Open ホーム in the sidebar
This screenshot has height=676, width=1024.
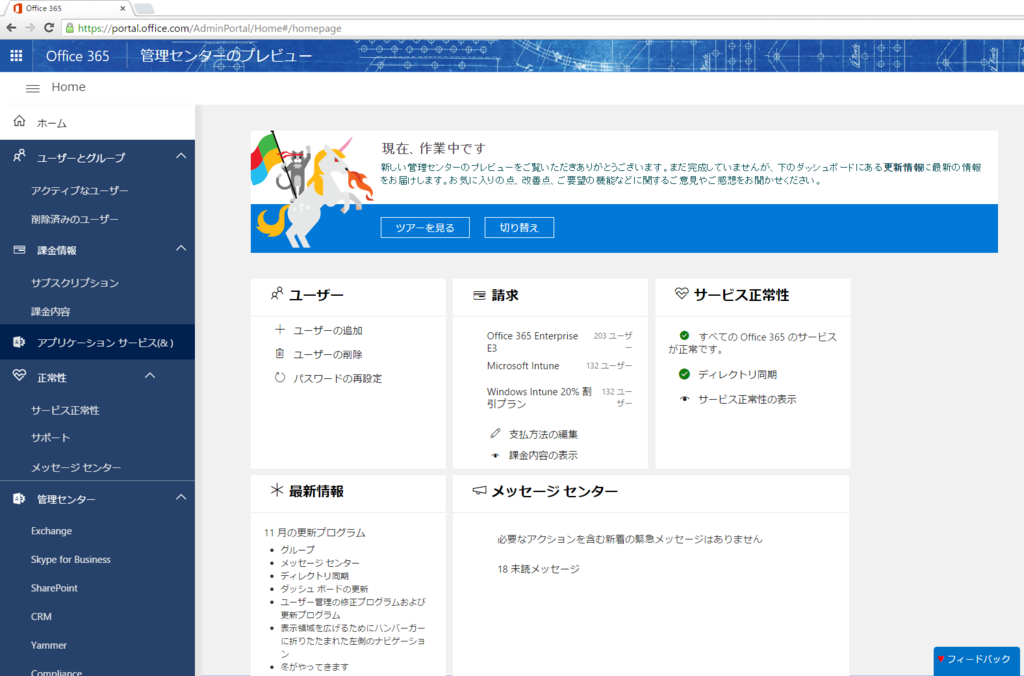(x=97, y=122)
